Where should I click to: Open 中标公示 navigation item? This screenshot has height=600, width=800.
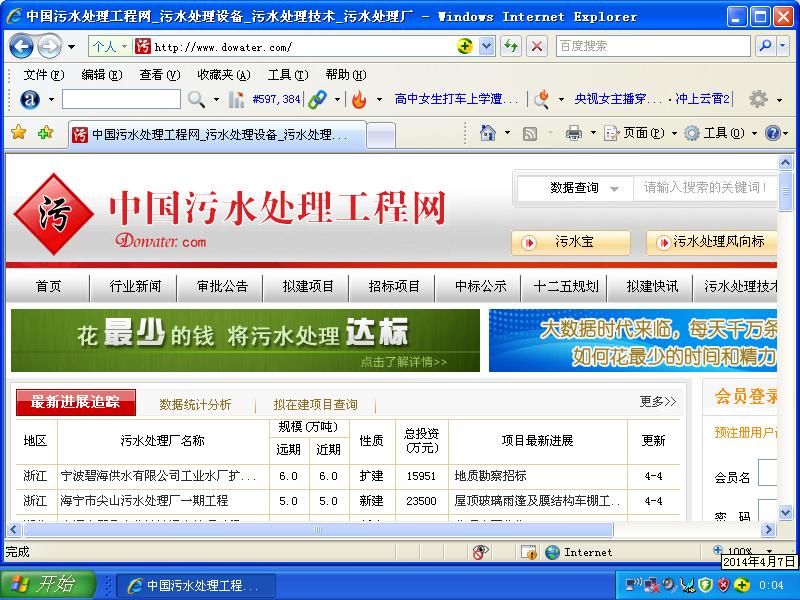tap(480, 286)
